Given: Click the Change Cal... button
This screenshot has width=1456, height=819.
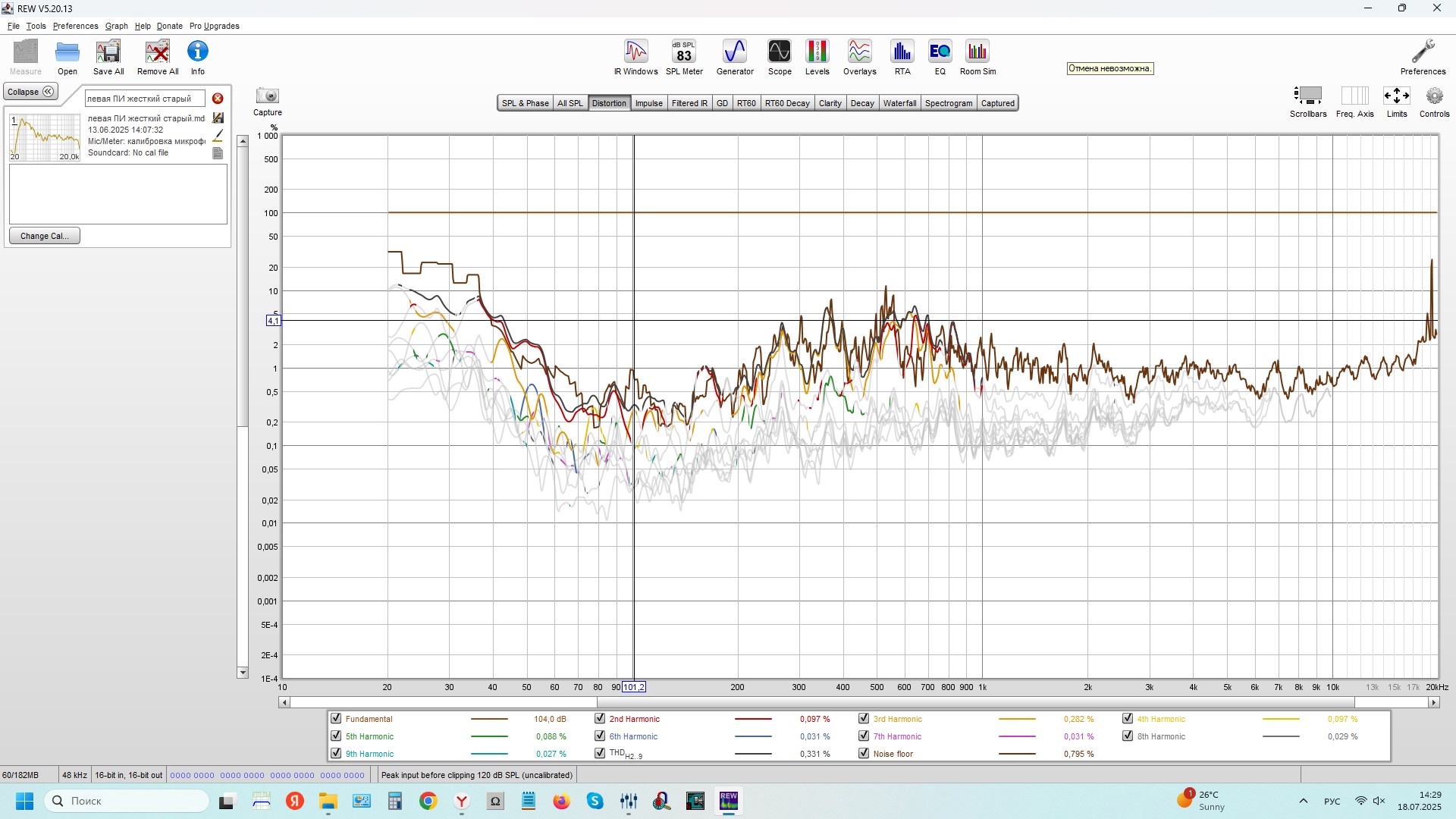Looking at the screenshot, I should click(44, 236).
